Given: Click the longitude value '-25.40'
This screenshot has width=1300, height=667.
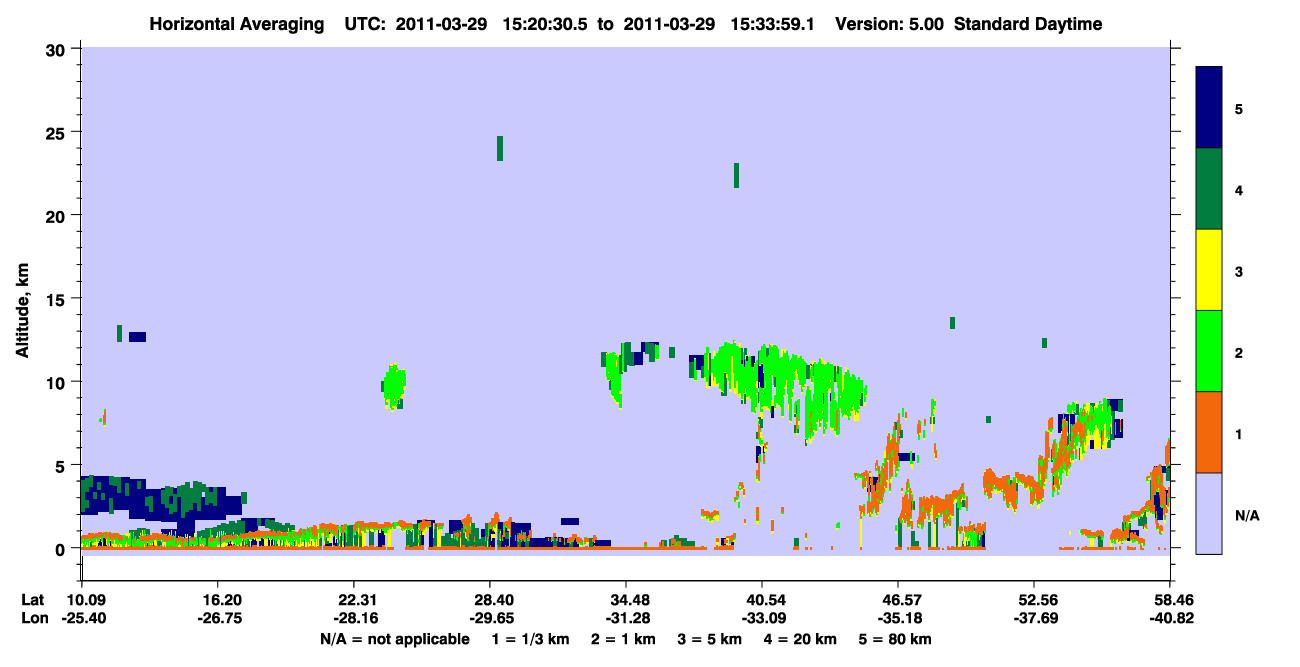Looking at the screenshot, I should pyautogui.click(x=82, y=618).
